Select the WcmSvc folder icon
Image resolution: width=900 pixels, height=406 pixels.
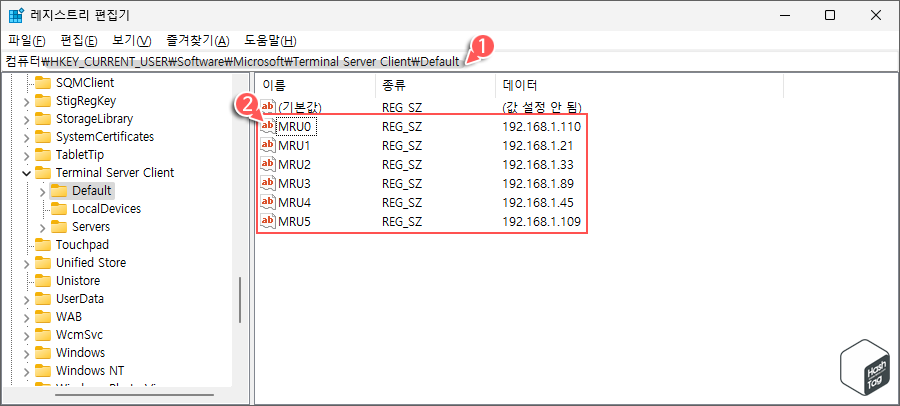(42, 334)
